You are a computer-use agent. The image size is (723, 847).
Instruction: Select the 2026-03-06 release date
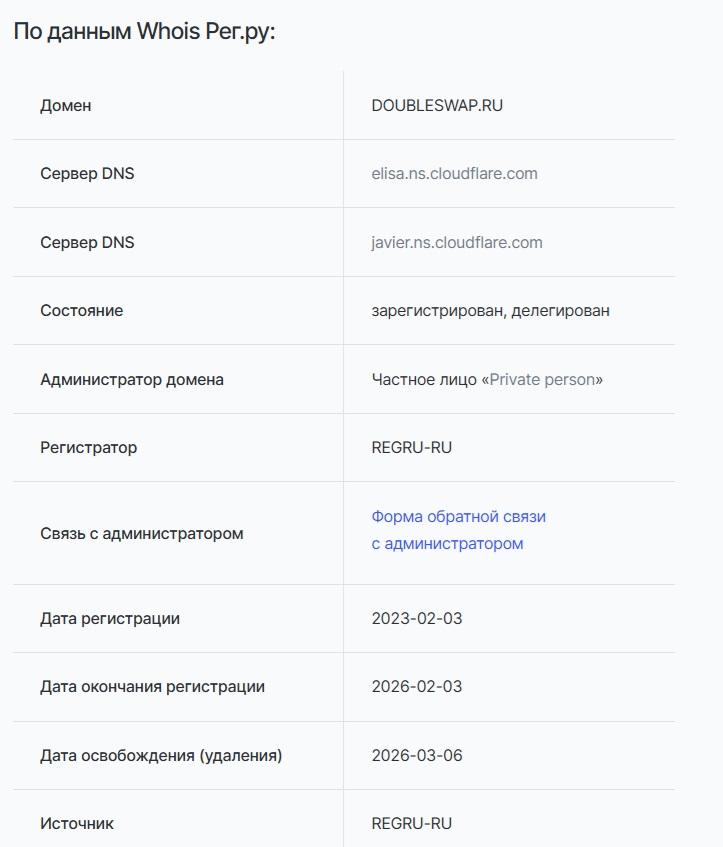pyautogui.click(x=417, y=756)
